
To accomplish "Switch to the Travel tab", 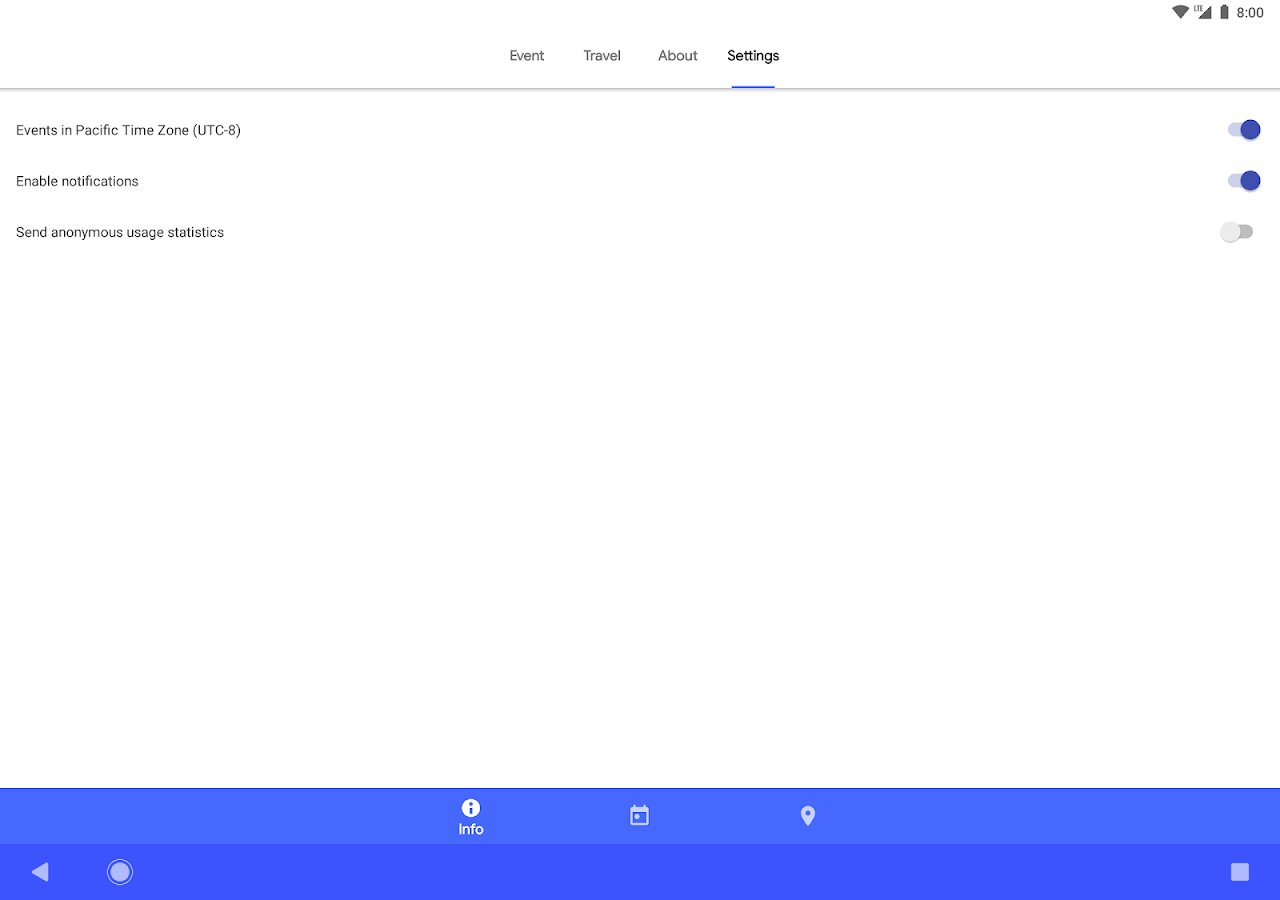I will click(602, 56).
